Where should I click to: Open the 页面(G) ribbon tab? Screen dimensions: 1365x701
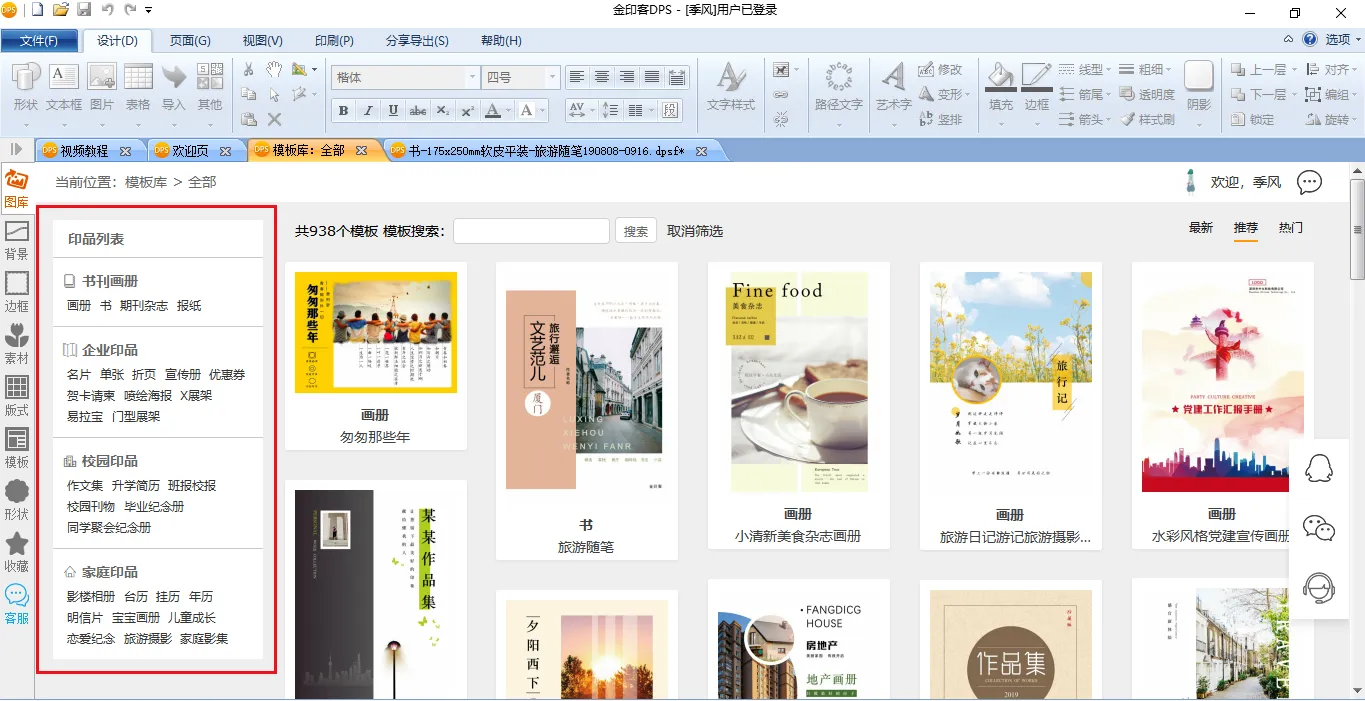pyautogui.click(x=190, y=41)
